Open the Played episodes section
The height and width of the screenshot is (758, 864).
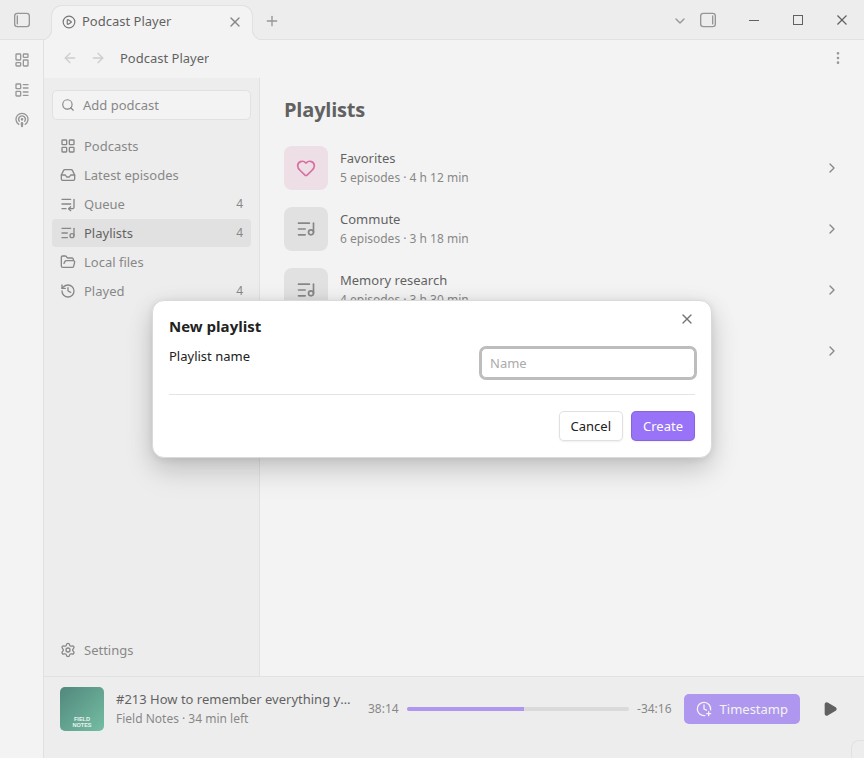point(152,291)
